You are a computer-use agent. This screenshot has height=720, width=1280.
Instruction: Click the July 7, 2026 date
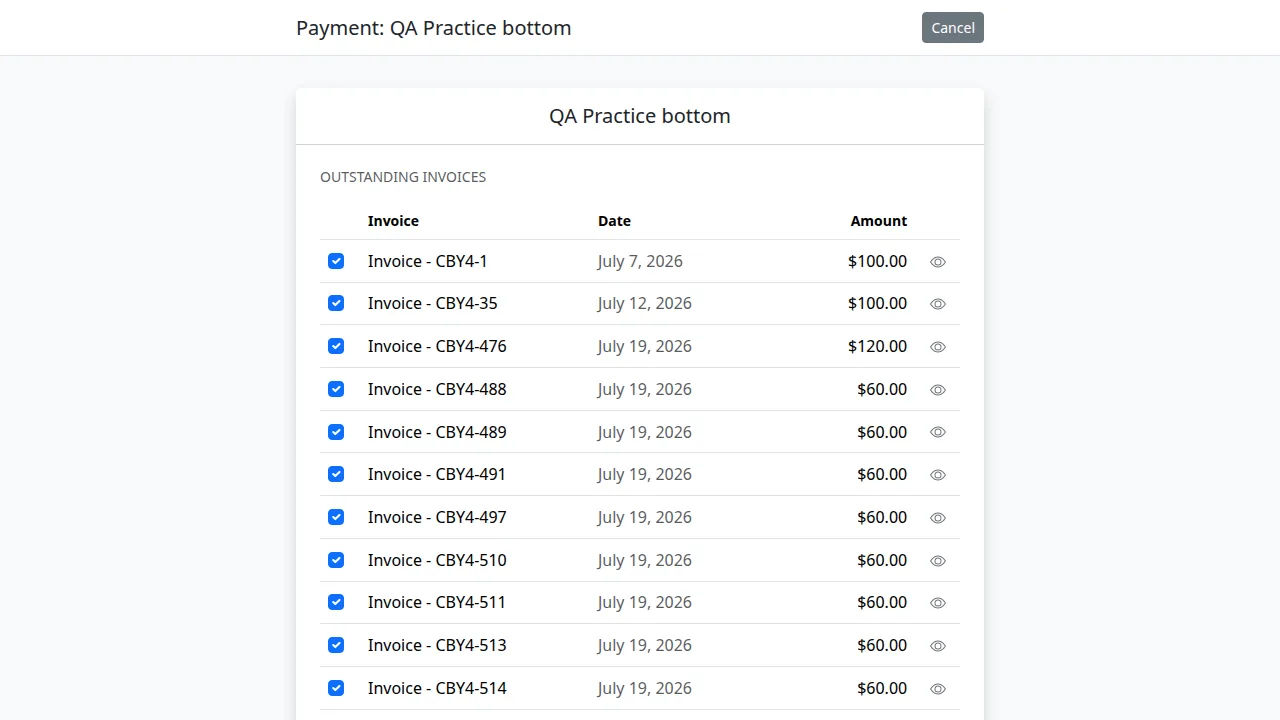[x=640, y=261]
